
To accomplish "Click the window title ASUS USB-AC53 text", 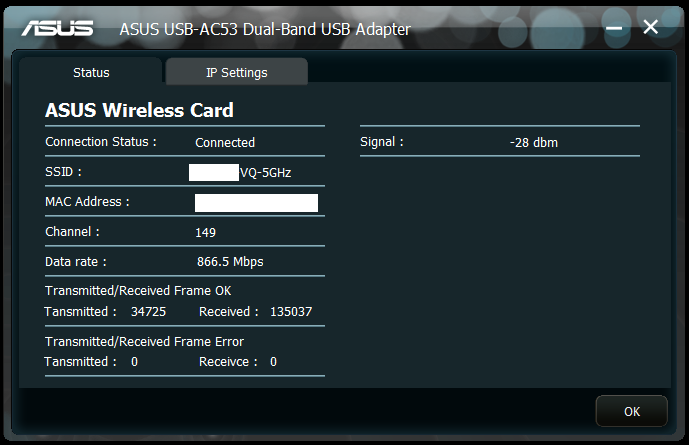I will (264, 29).
